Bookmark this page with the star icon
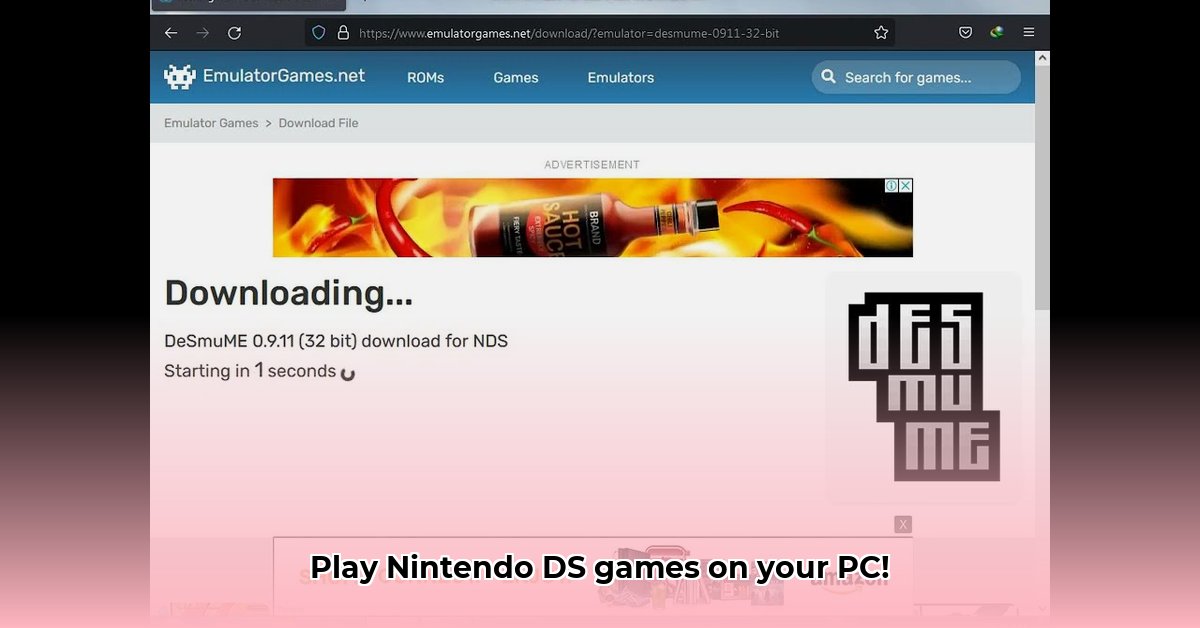Image resolution: width=1200 pixels, height=628 pixels. click(x=881, y=32)
